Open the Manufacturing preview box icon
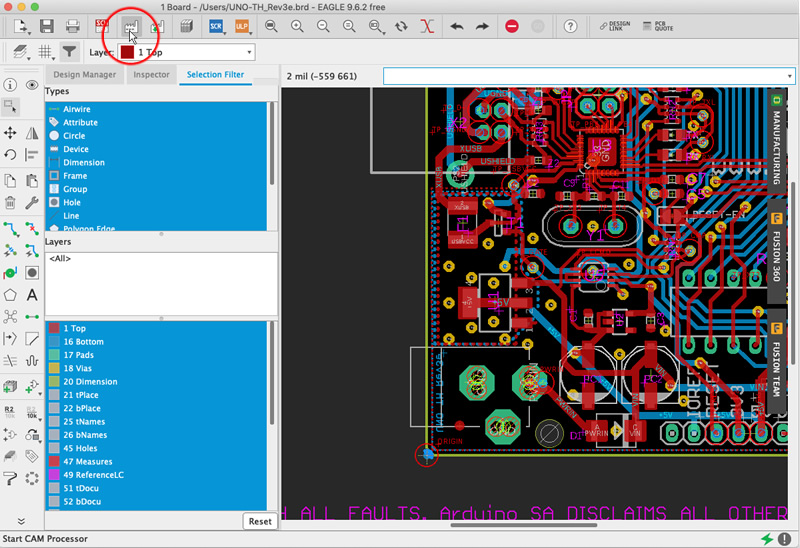Screen dimensions: 800x548 pyautogui.click(x=187, y=26)
